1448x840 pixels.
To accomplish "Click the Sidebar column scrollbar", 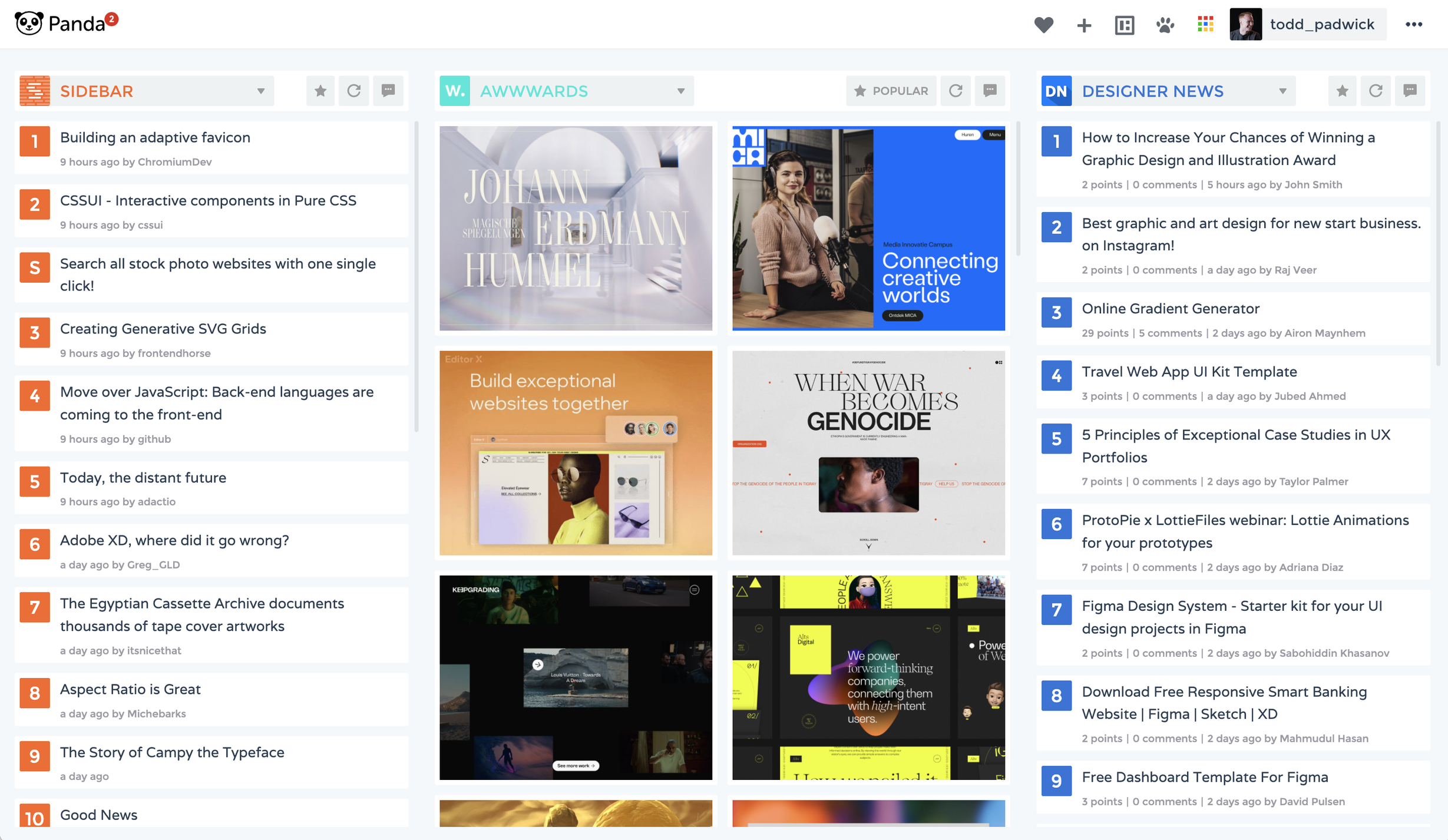I will click(416, 277).
